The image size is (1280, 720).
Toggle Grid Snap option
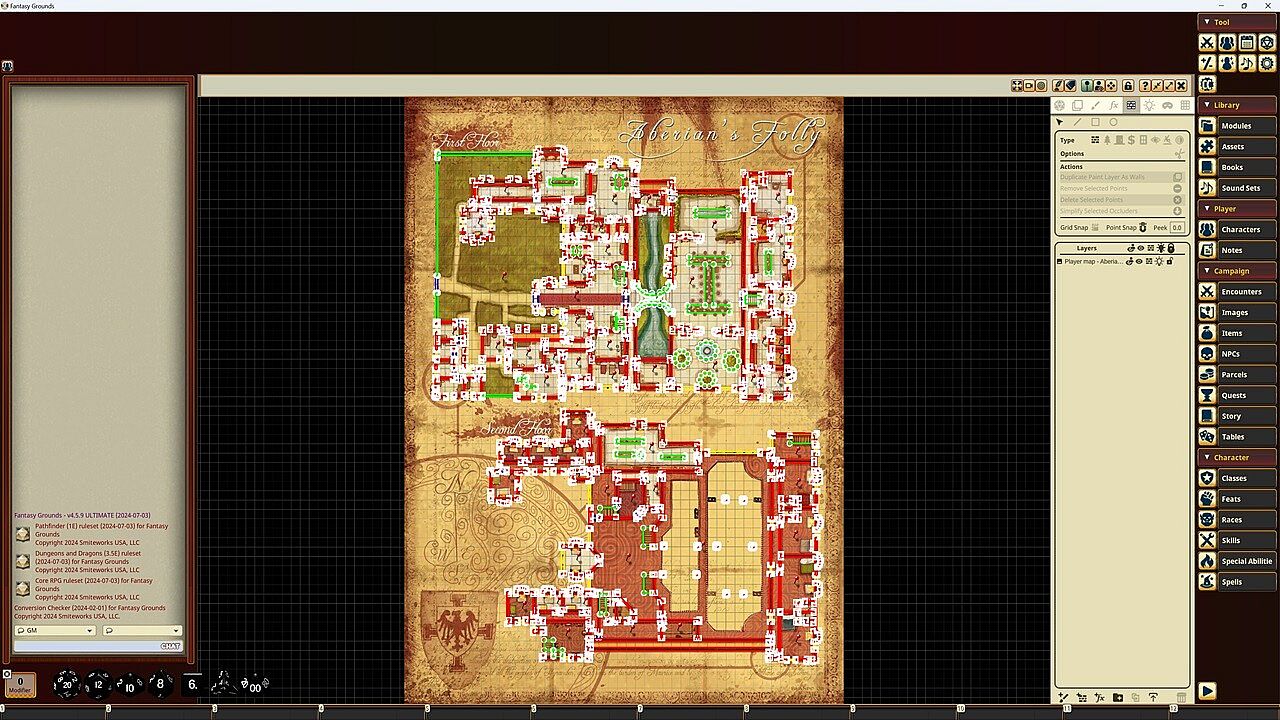pyautogui.click(x=1095, y=227)
